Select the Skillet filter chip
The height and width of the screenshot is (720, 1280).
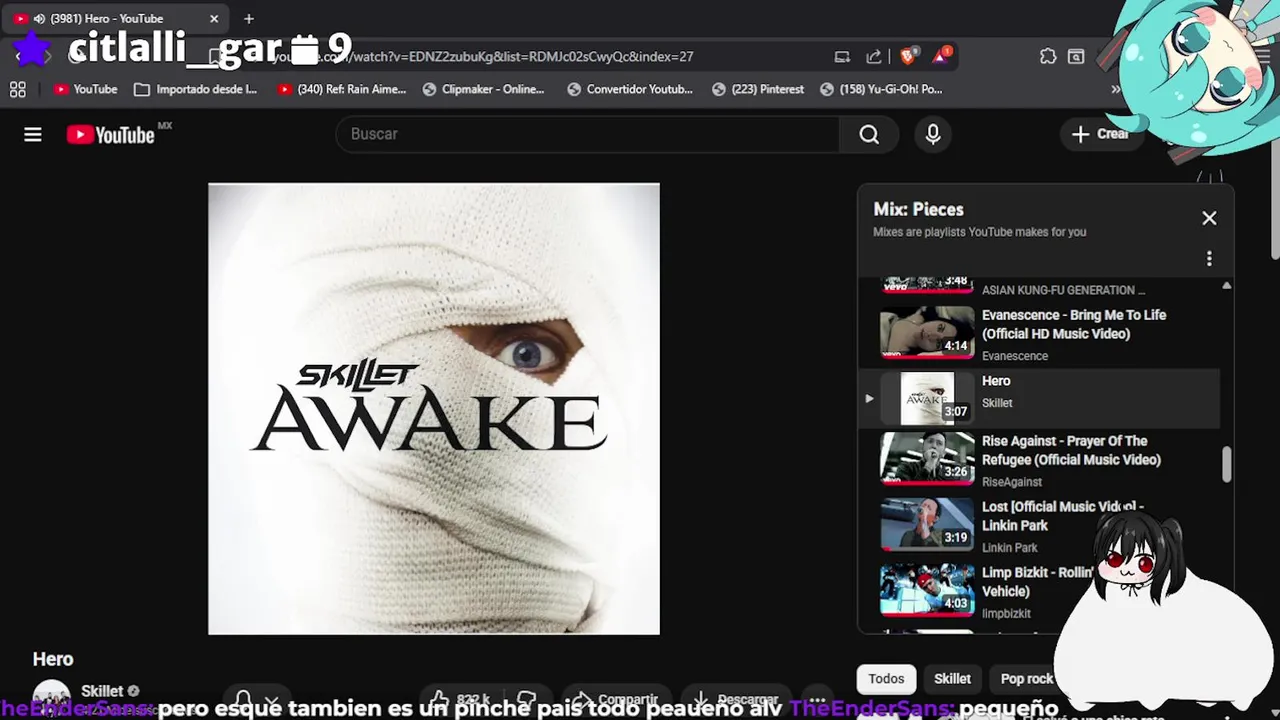[x=952, y=679]
